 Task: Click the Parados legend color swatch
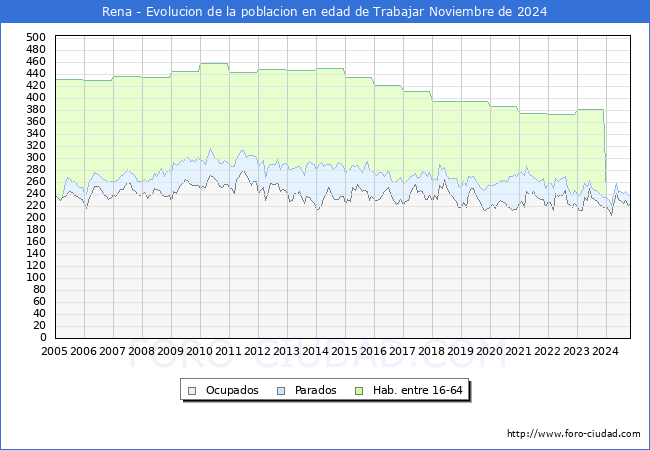[281, 391]
